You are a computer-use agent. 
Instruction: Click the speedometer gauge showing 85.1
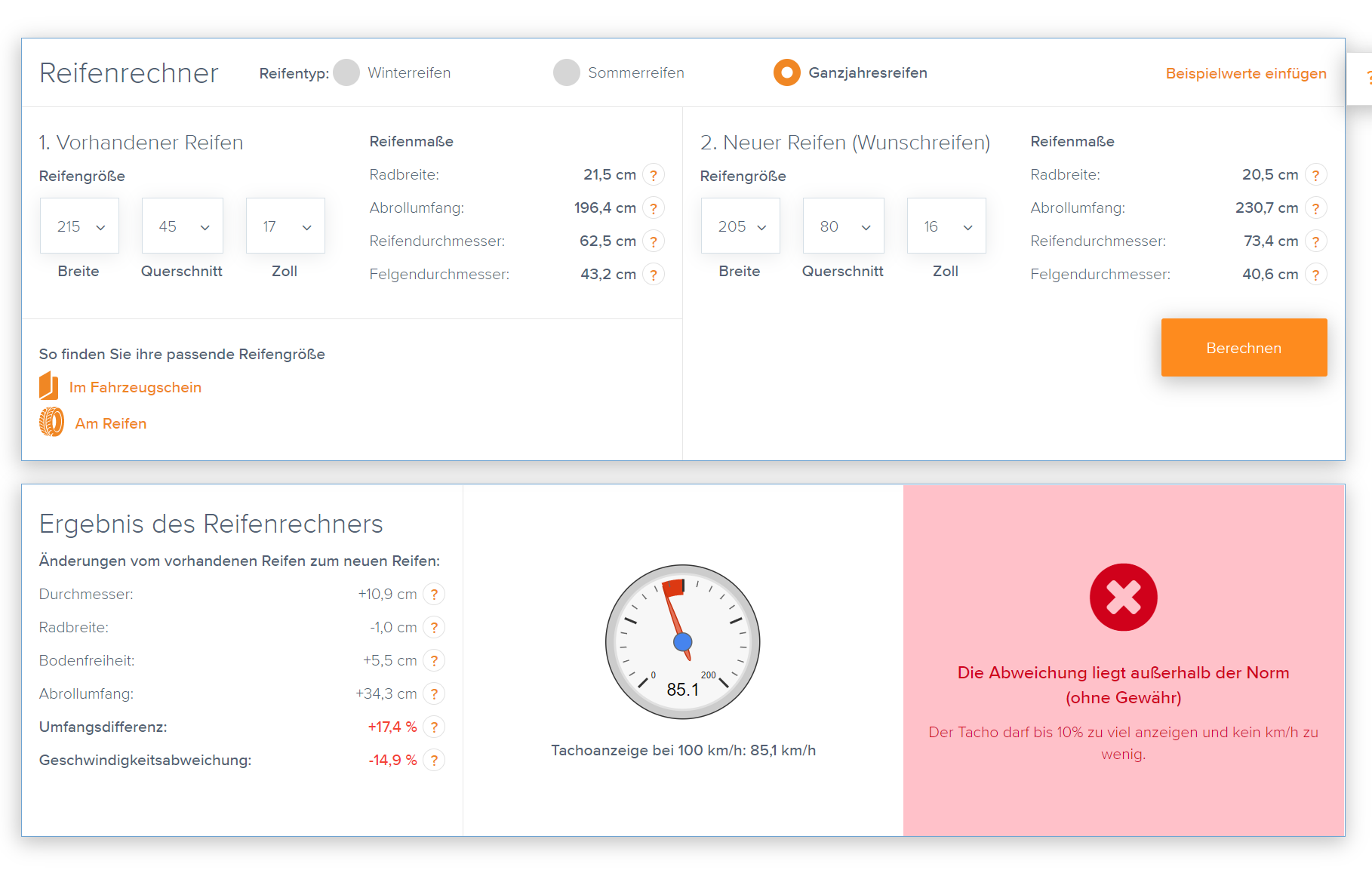pyautogui.click(x=683, y=642)
